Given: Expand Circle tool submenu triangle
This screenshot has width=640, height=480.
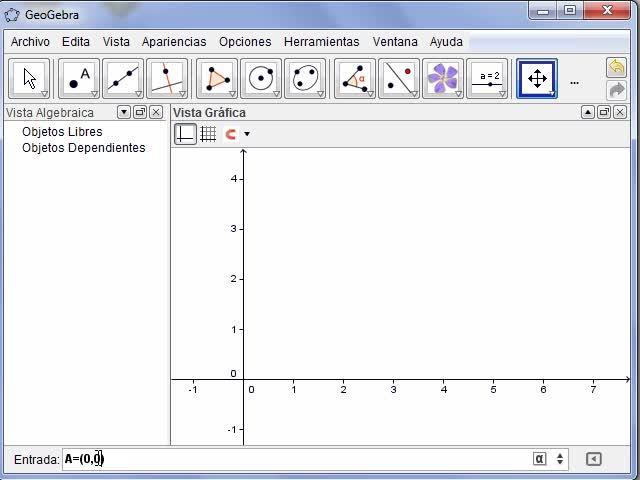Looking at the screenshot, I should point(276,94).
